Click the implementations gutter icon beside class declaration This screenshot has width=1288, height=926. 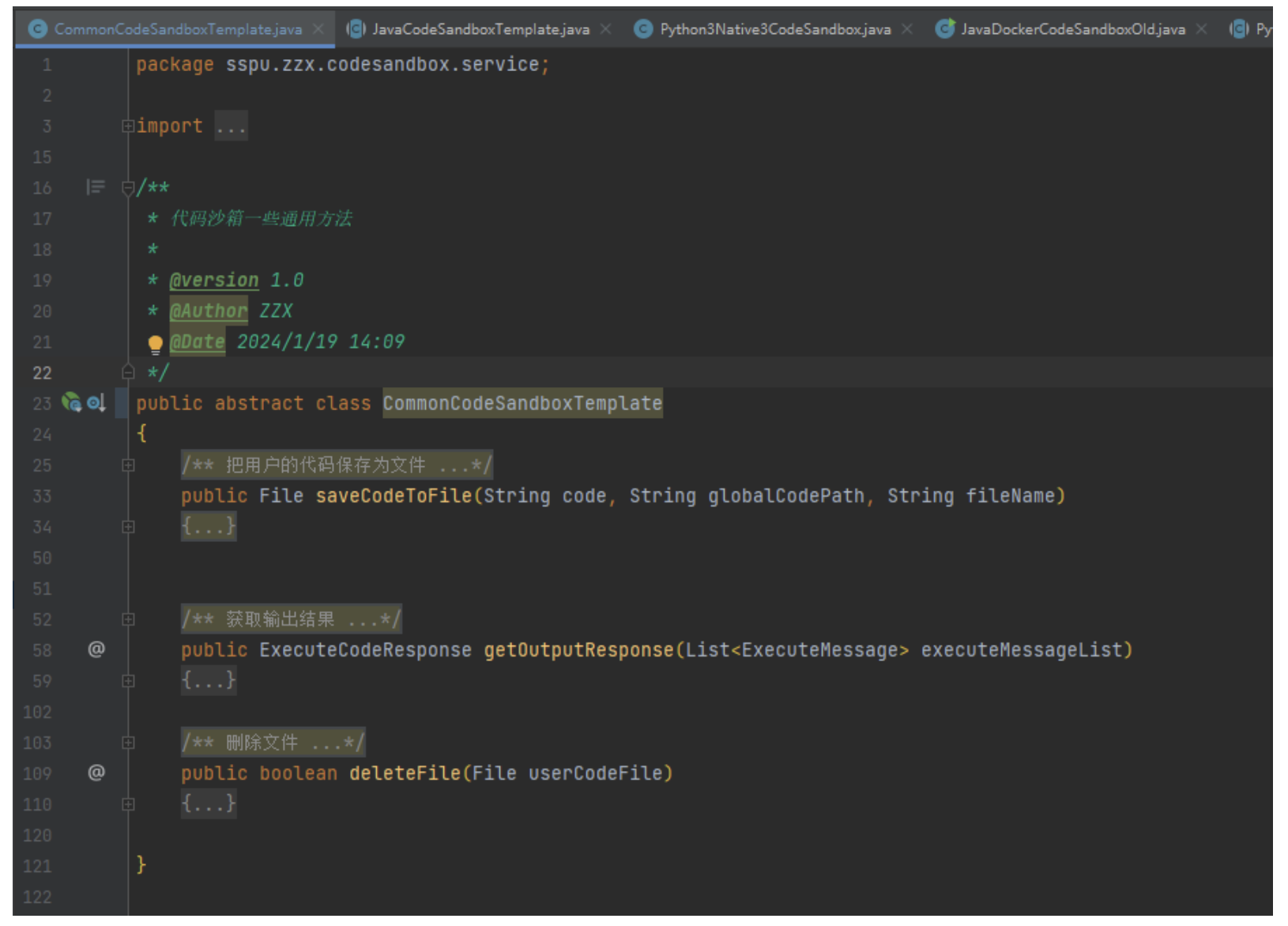coord(96,403)
